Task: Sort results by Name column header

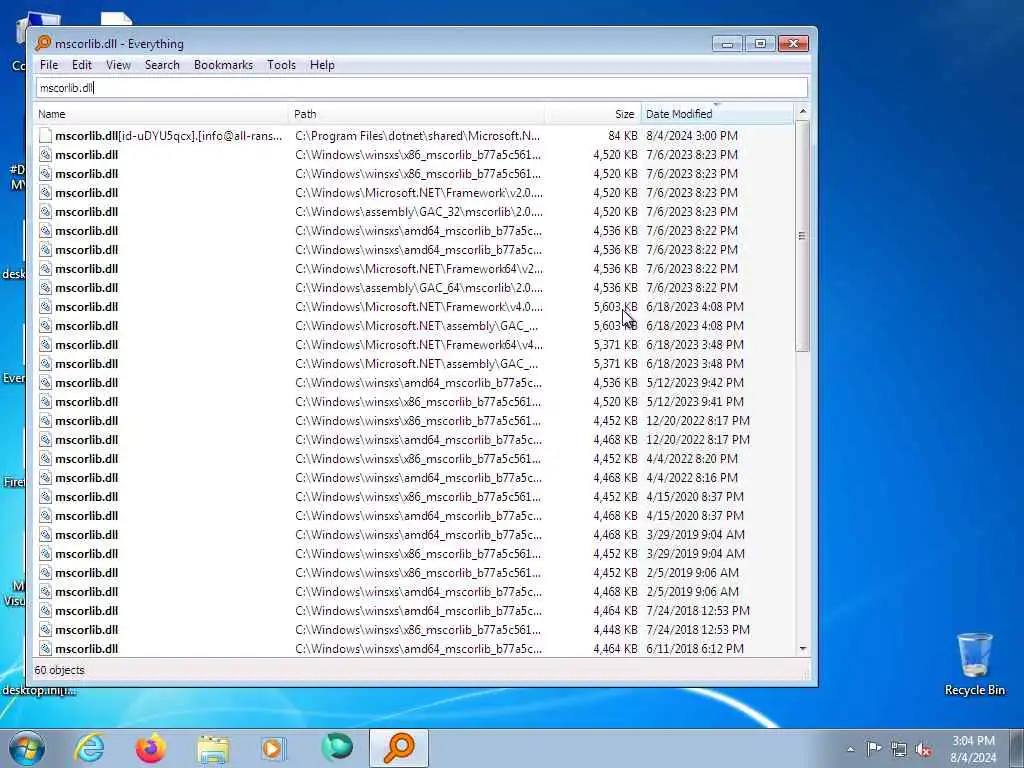Action: tap(161, 114)
